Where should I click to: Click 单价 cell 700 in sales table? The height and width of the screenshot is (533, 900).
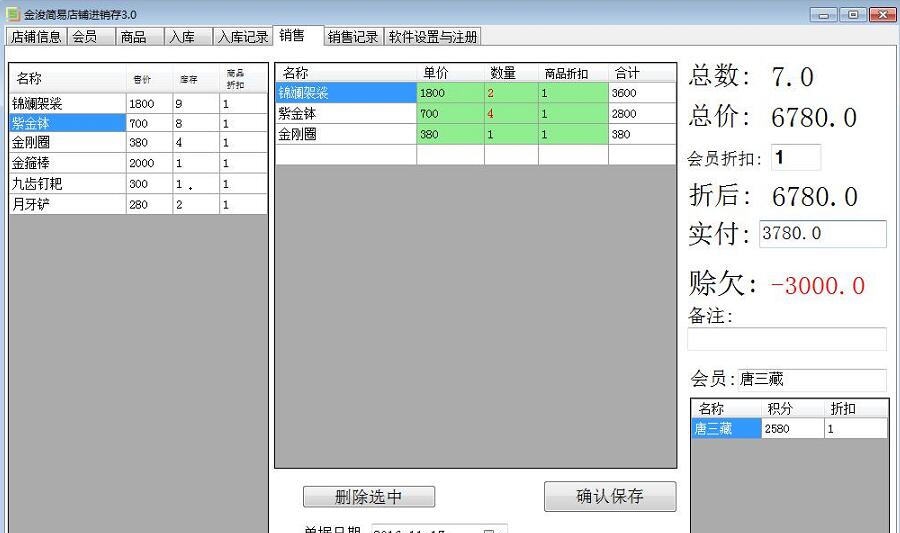[451, 114]
